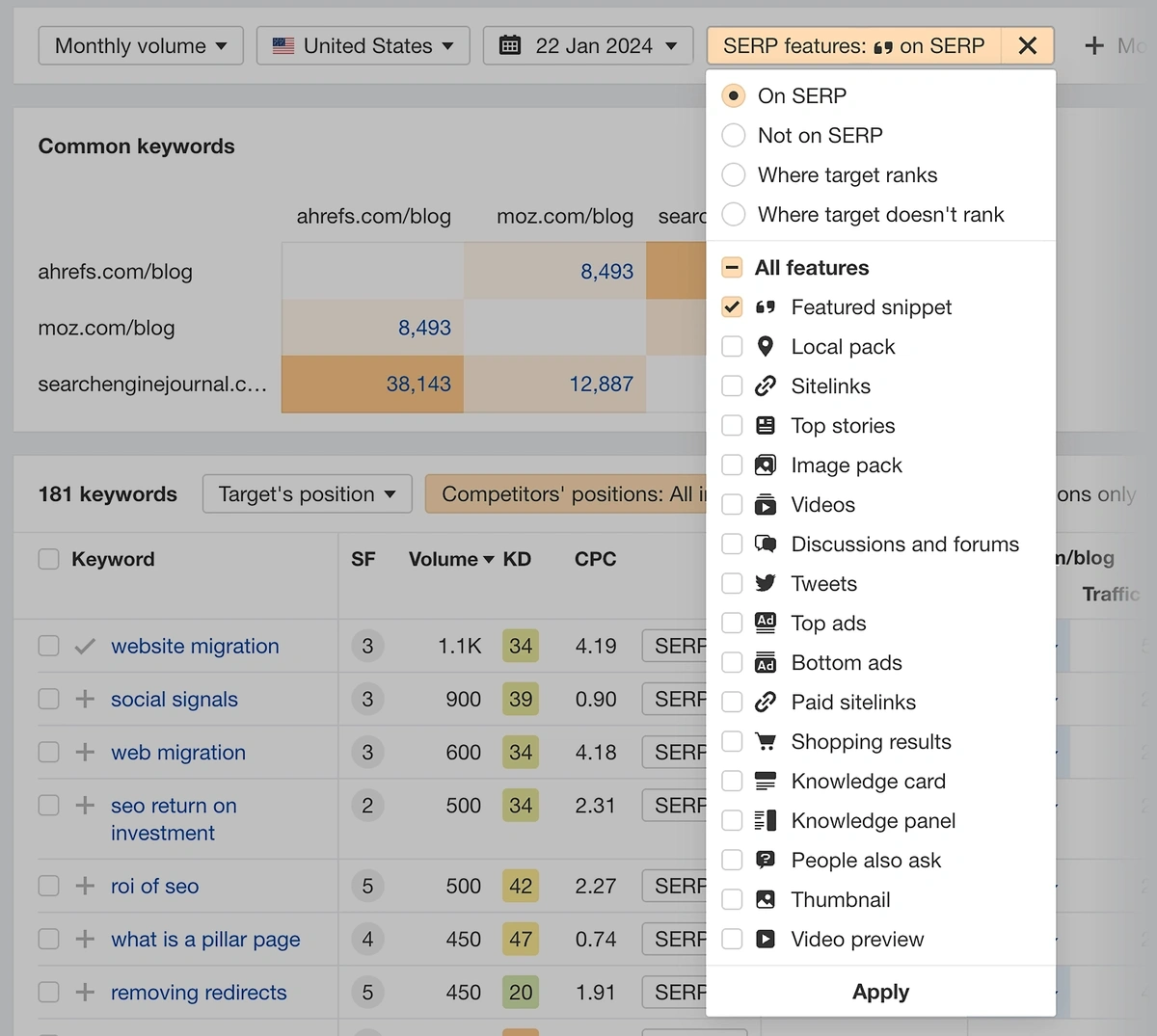Click the CPC column header
The width and height of the screenshot is (1157, 1036).
pos(596,559)
